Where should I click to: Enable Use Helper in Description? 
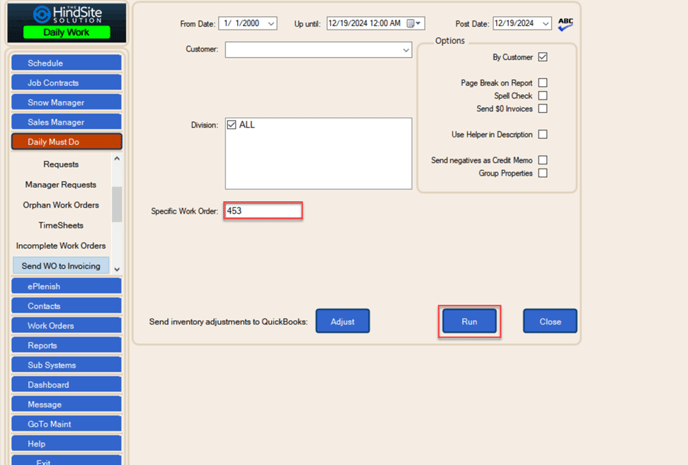tap(543, 134)
